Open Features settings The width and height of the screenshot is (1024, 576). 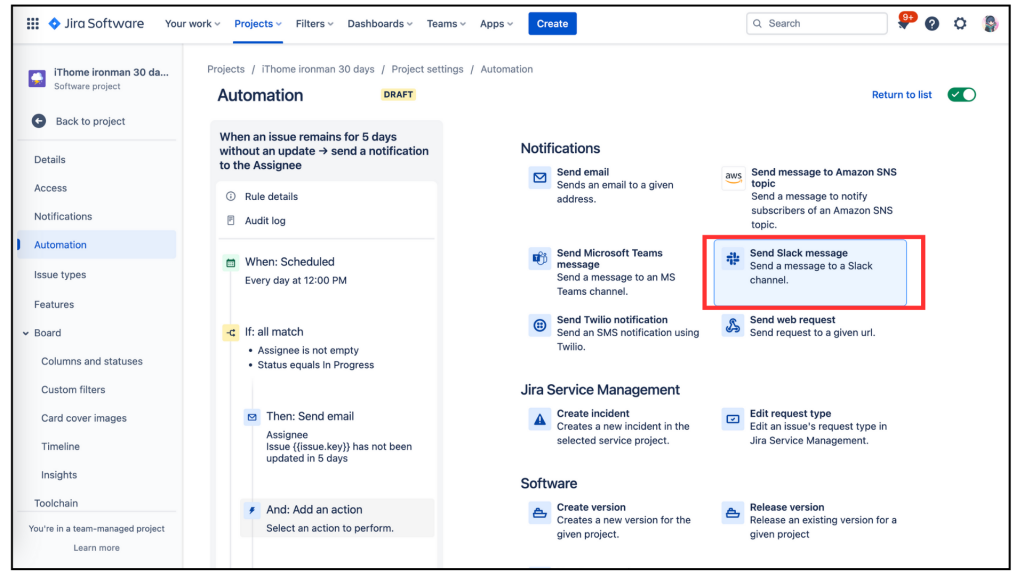[x=54, y=304]
